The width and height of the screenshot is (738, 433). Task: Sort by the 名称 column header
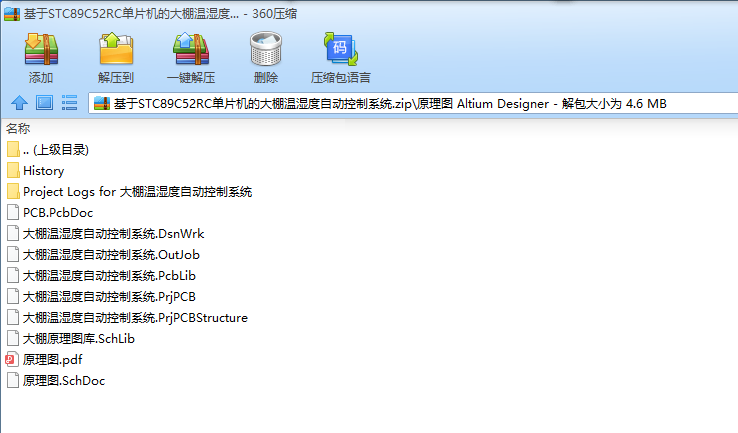18,128
